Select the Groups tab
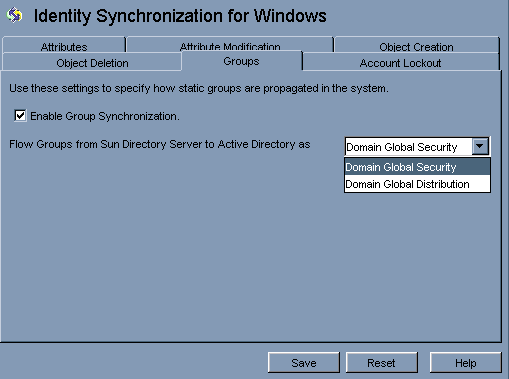This screenshot has width=509, height=379. [x=241, y=61]
